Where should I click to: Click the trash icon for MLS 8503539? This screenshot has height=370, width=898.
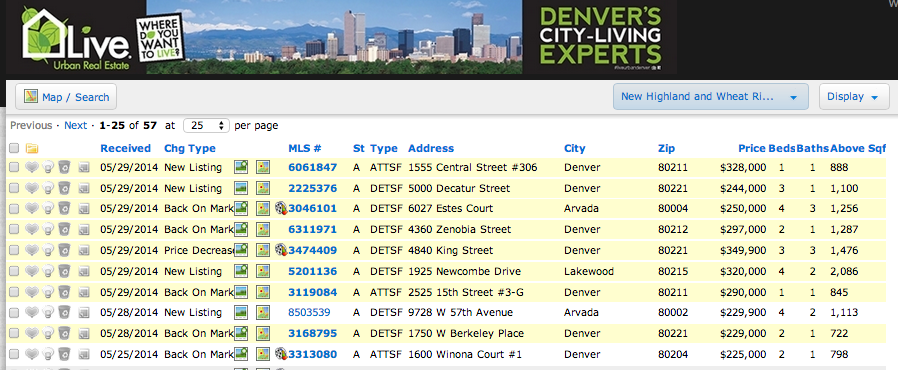click(x=64, y=313)
